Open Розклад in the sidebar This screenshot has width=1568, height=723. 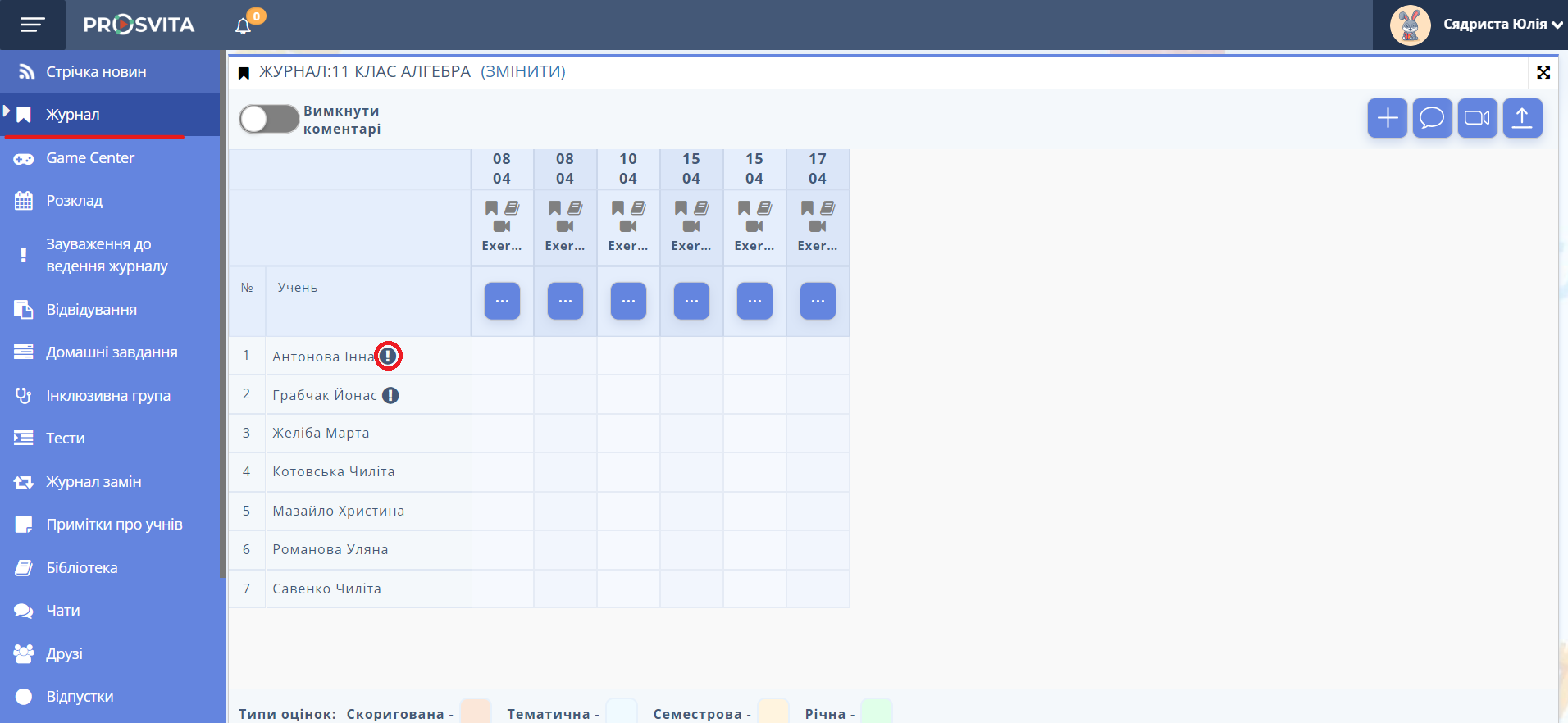click(74, 201)
